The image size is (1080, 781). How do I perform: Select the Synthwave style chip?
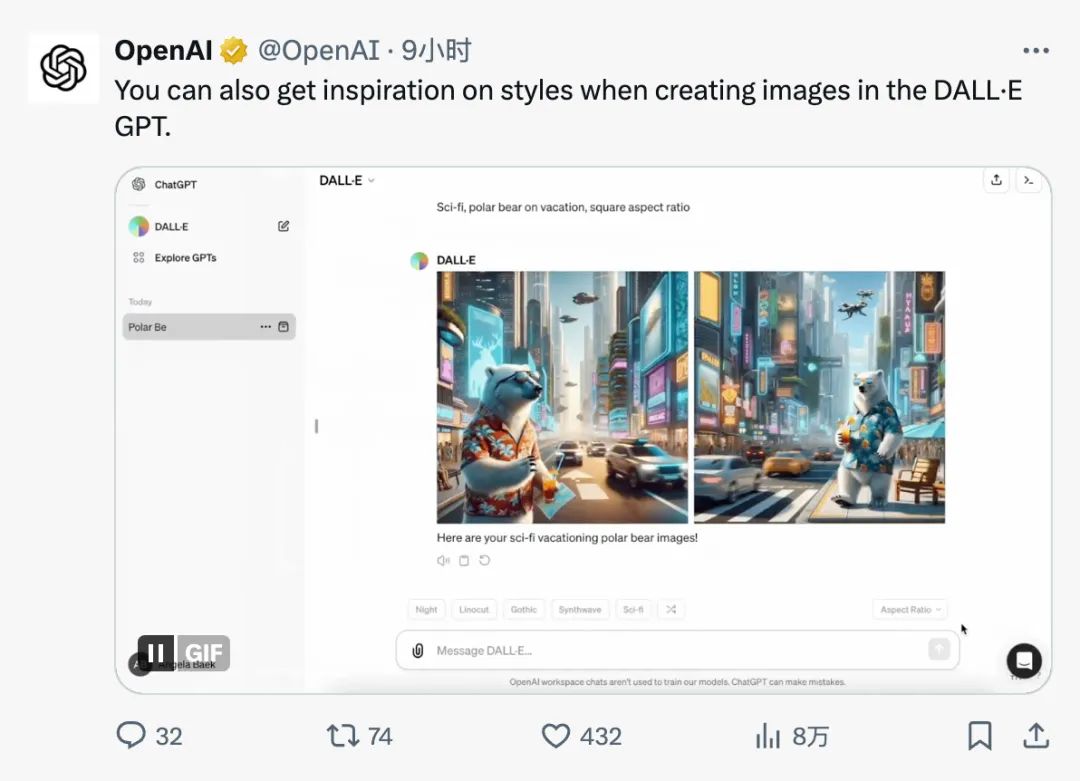tap(579, 609)
